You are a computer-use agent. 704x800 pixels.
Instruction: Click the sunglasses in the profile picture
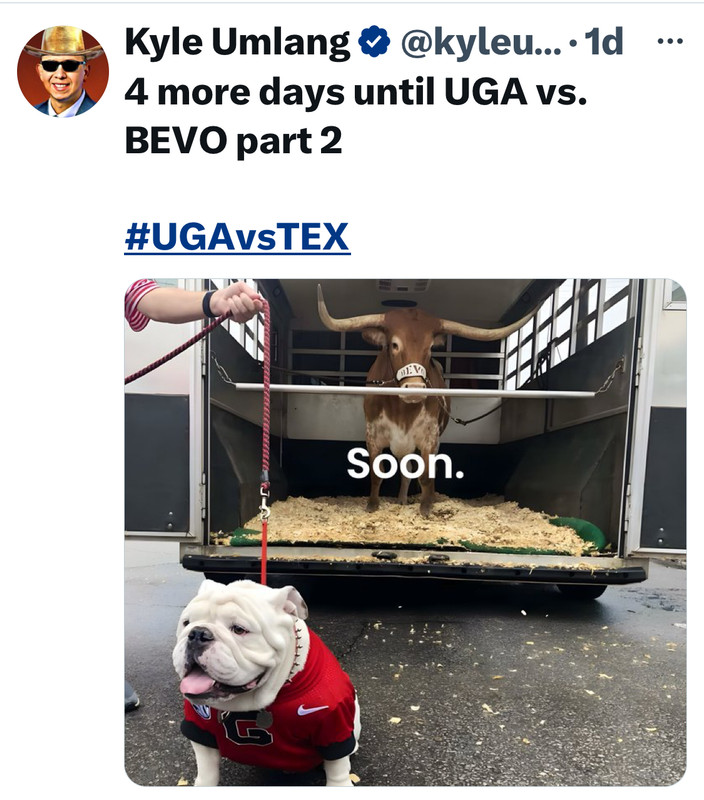(62, 66)
